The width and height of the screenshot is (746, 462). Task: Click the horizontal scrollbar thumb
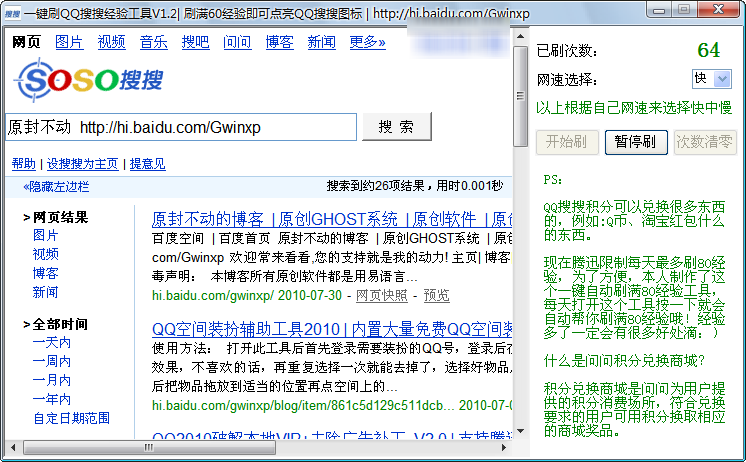149,448
